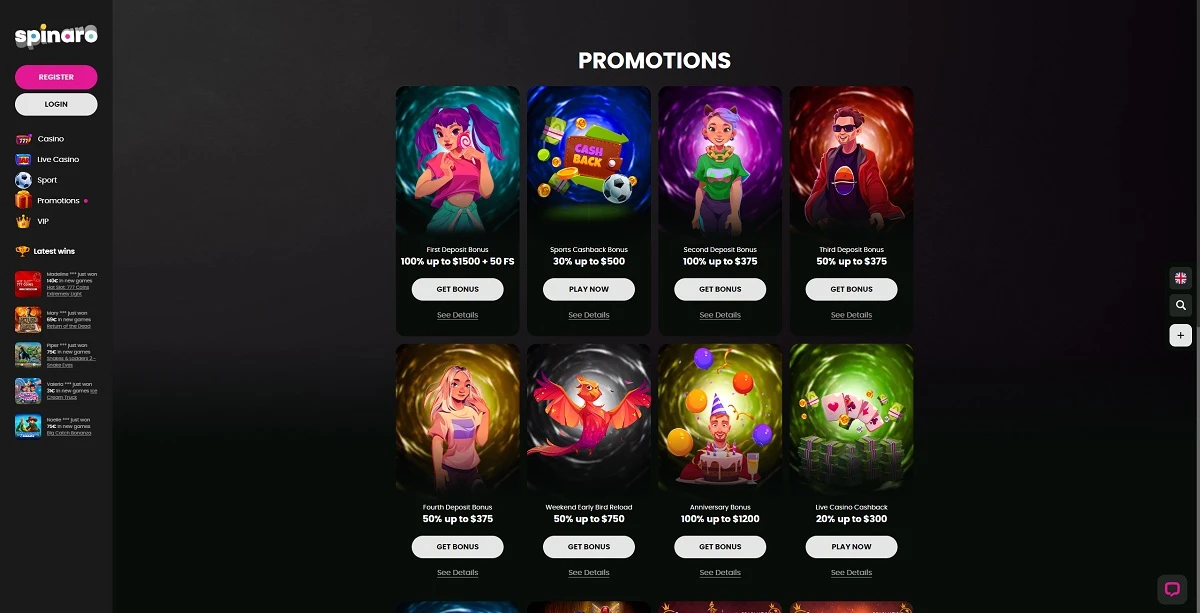Click the Casino slot machine icon

(x=24, y=139)
